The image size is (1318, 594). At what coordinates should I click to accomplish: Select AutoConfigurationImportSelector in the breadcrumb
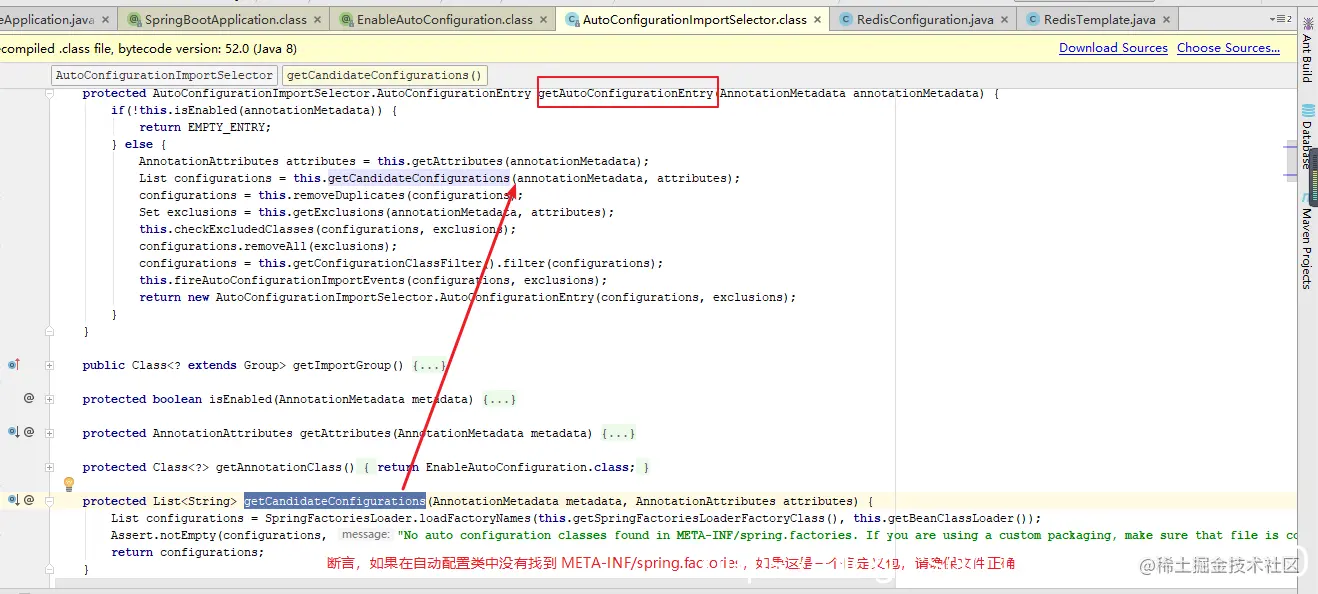(164, 75)
